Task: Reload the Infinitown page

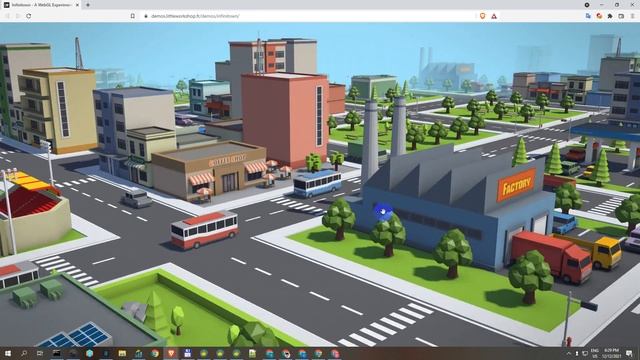Action: click(29, 16)
